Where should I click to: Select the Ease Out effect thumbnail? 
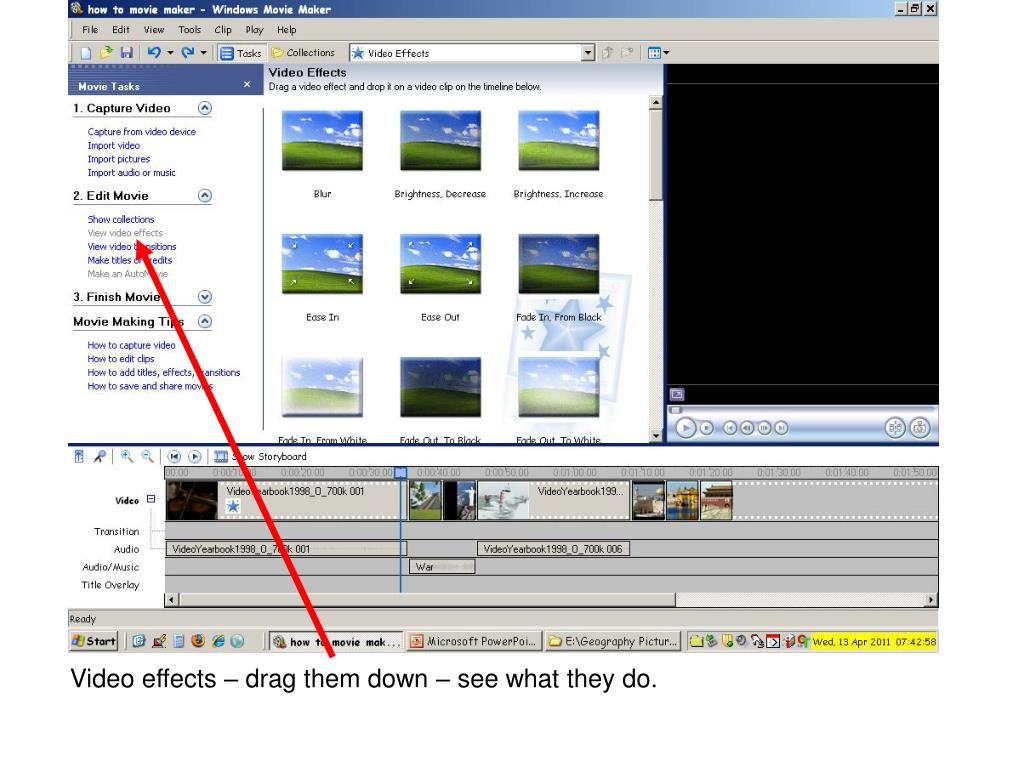(440, 264)
